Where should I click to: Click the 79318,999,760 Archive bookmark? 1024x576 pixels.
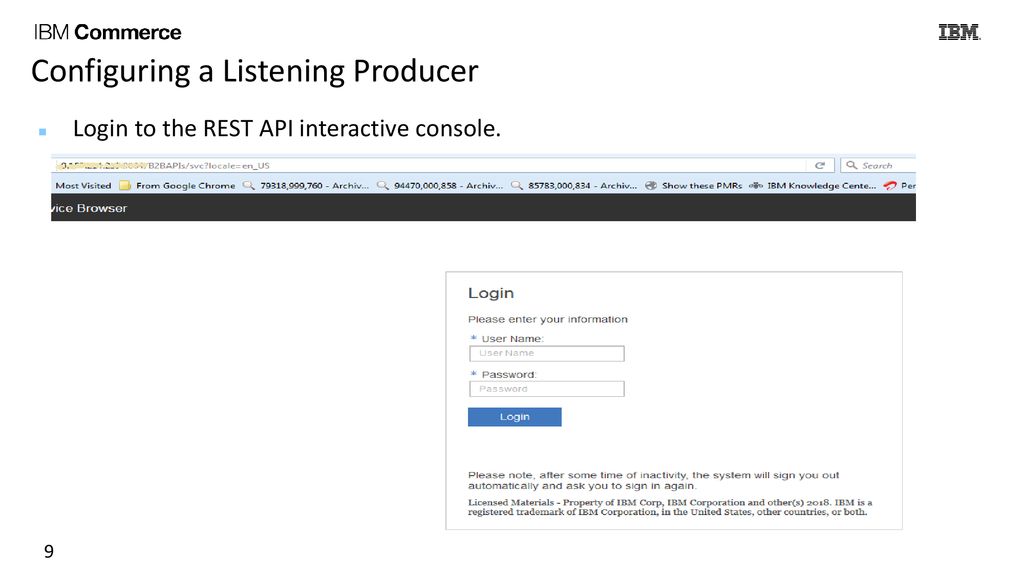(x=306, y=185)
